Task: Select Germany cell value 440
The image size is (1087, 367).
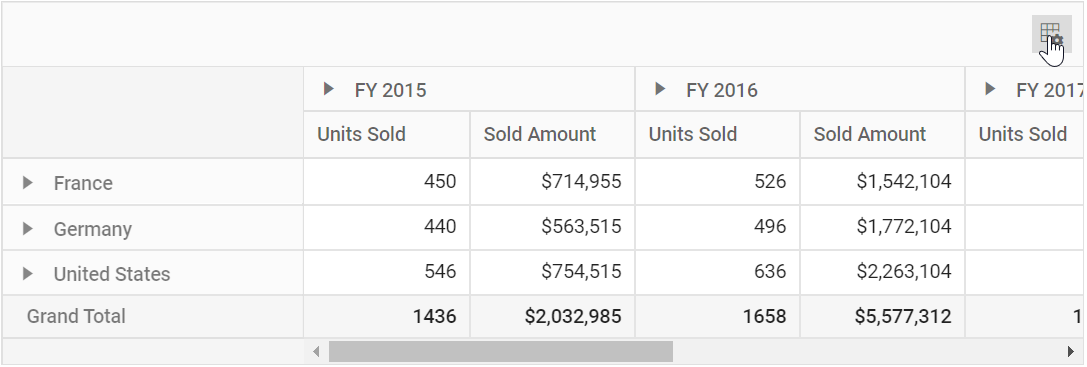Action: [x=387, y=227]
